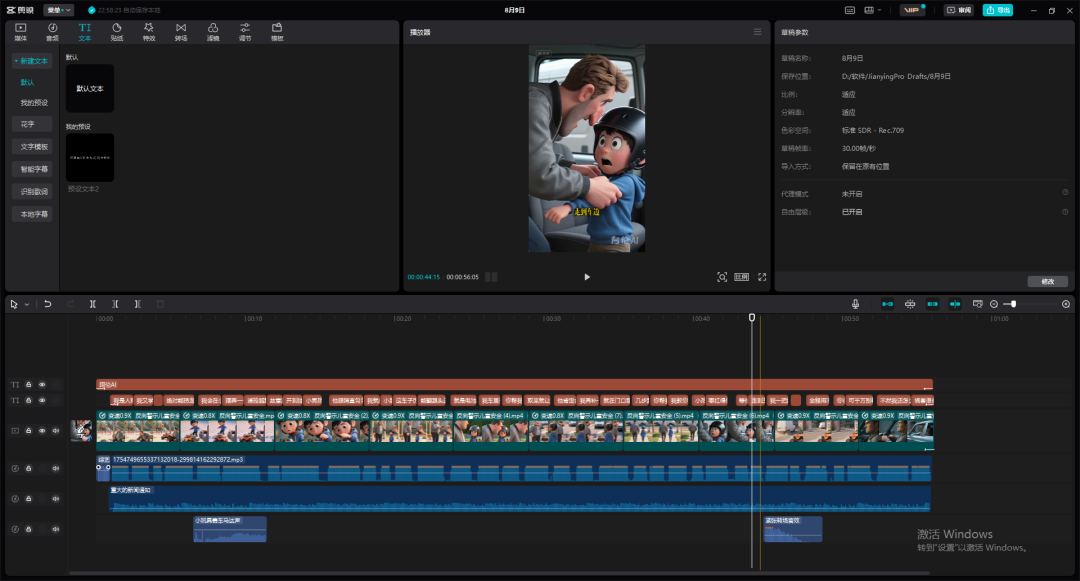
Task: Select the 小玩具赛车马达声 audio clip
Action: 230,529
